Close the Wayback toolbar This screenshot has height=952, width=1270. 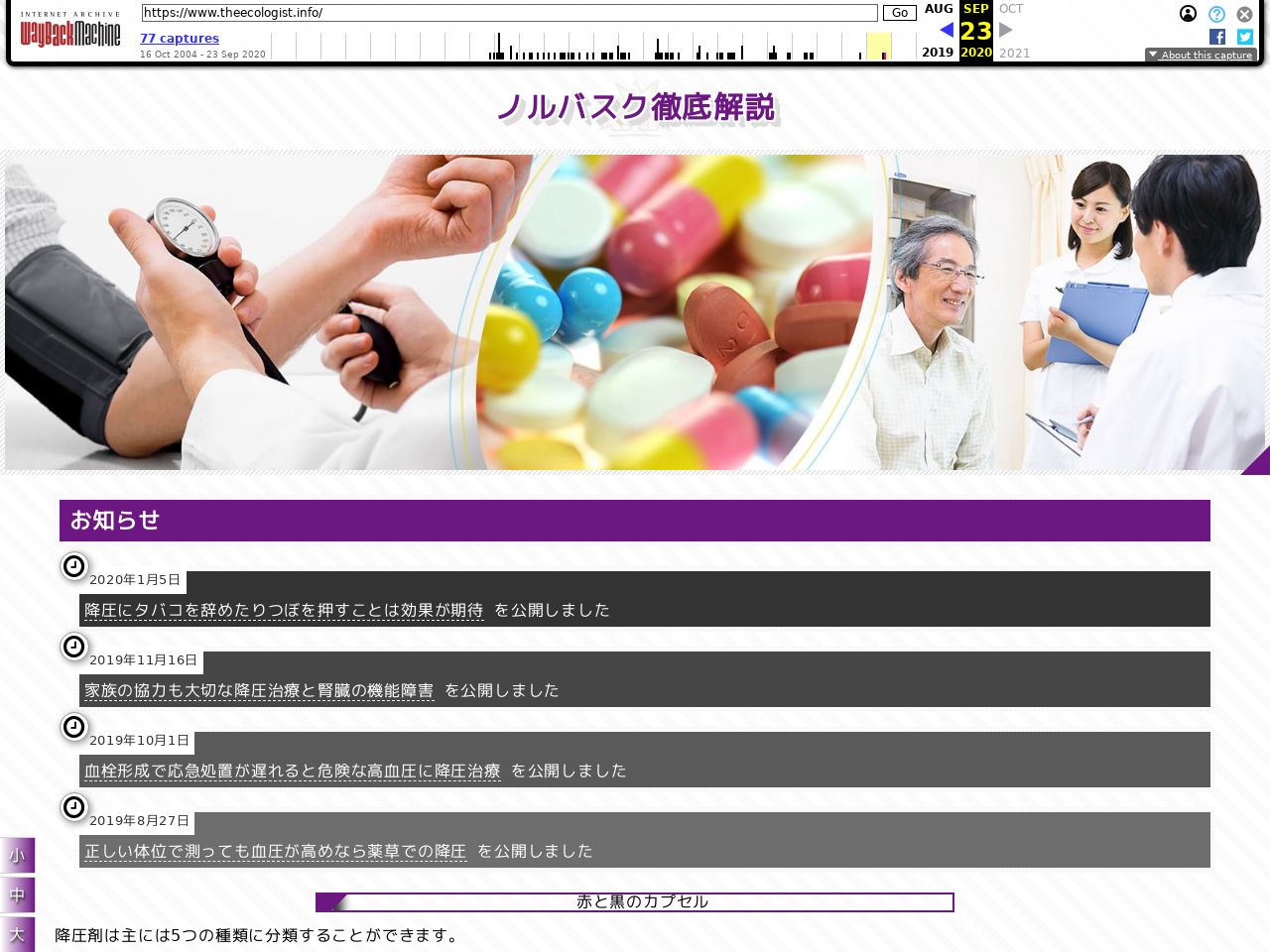[1244, 14]
